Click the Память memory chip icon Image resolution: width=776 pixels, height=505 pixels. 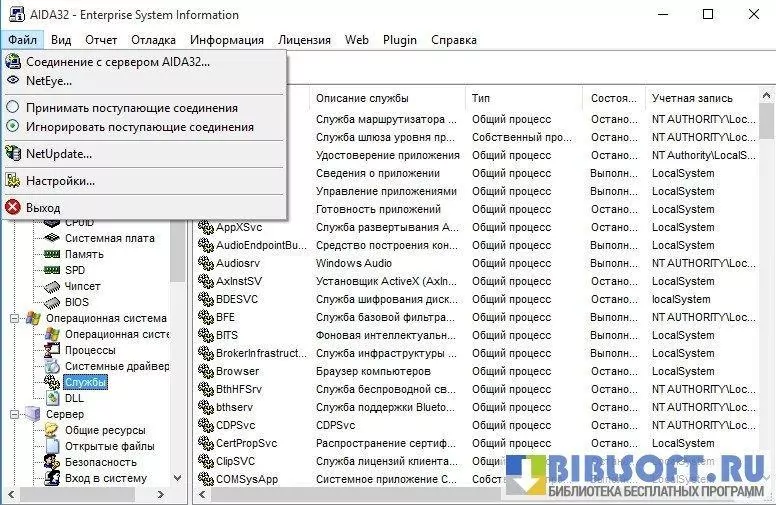(x=52, y=254)
